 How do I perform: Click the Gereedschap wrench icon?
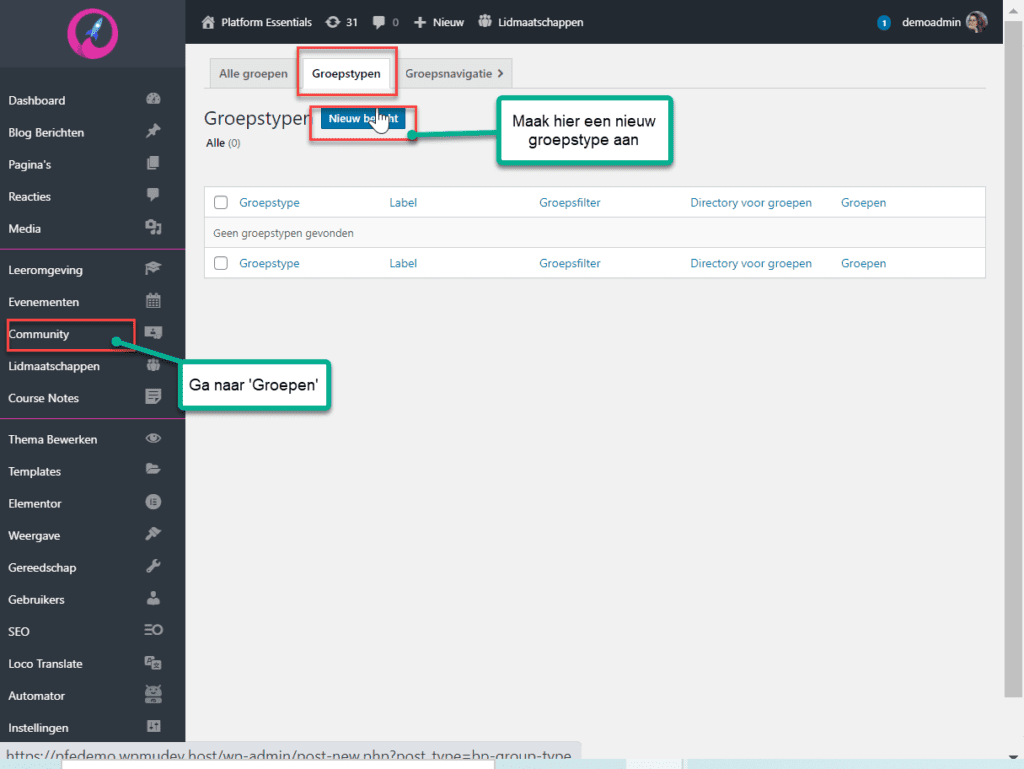click(153, 566)
